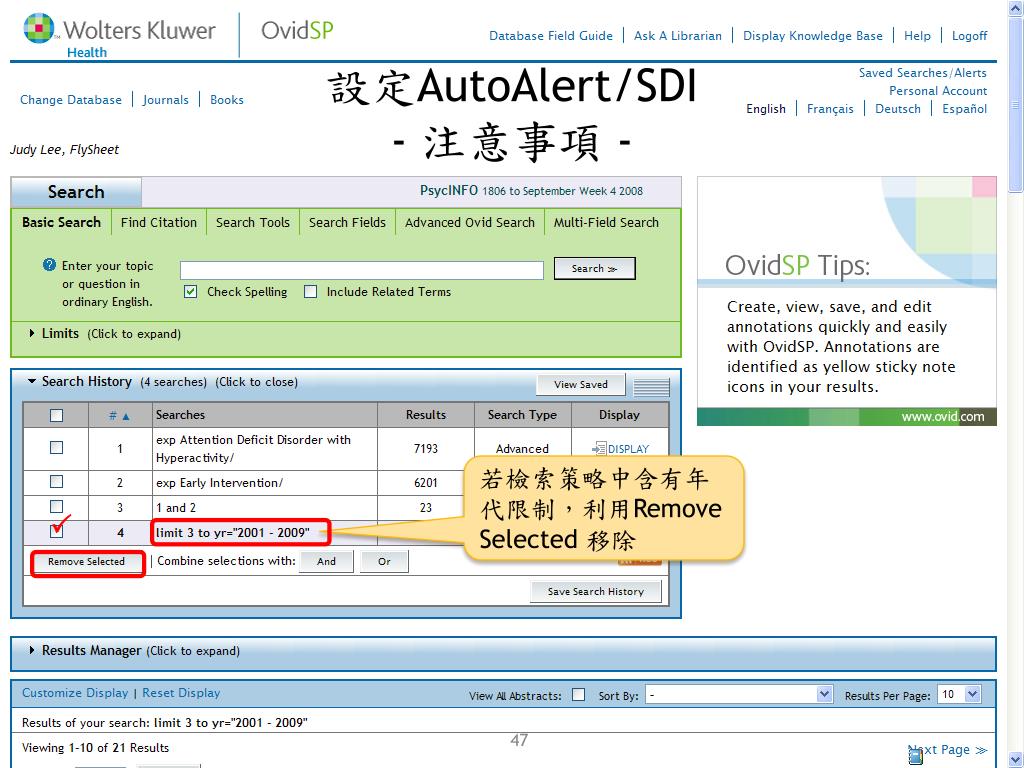Click the Wolters Kluwer Health logo

[120, 36]
